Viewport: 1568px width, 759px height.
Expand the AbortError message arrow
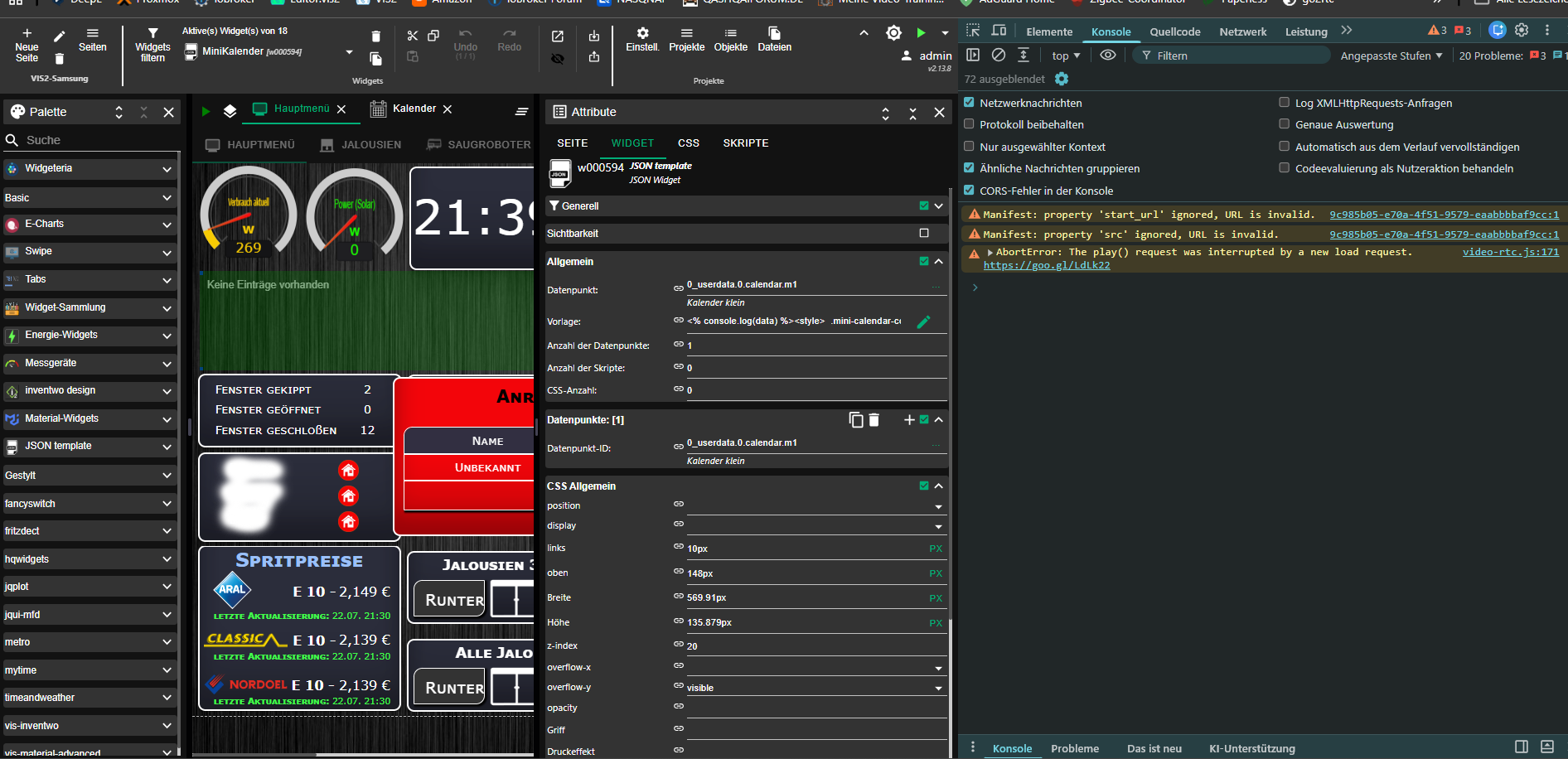(x=990, y=252)
